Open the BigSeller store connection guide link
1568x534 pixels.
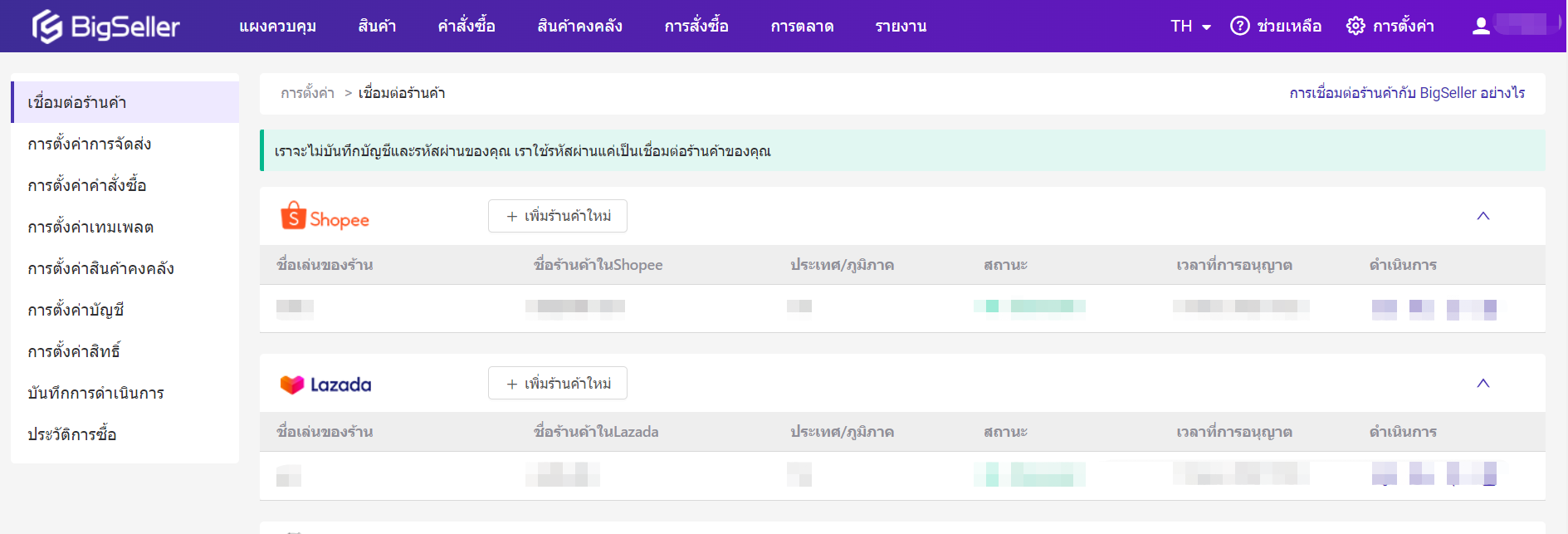coord(1406,93)
